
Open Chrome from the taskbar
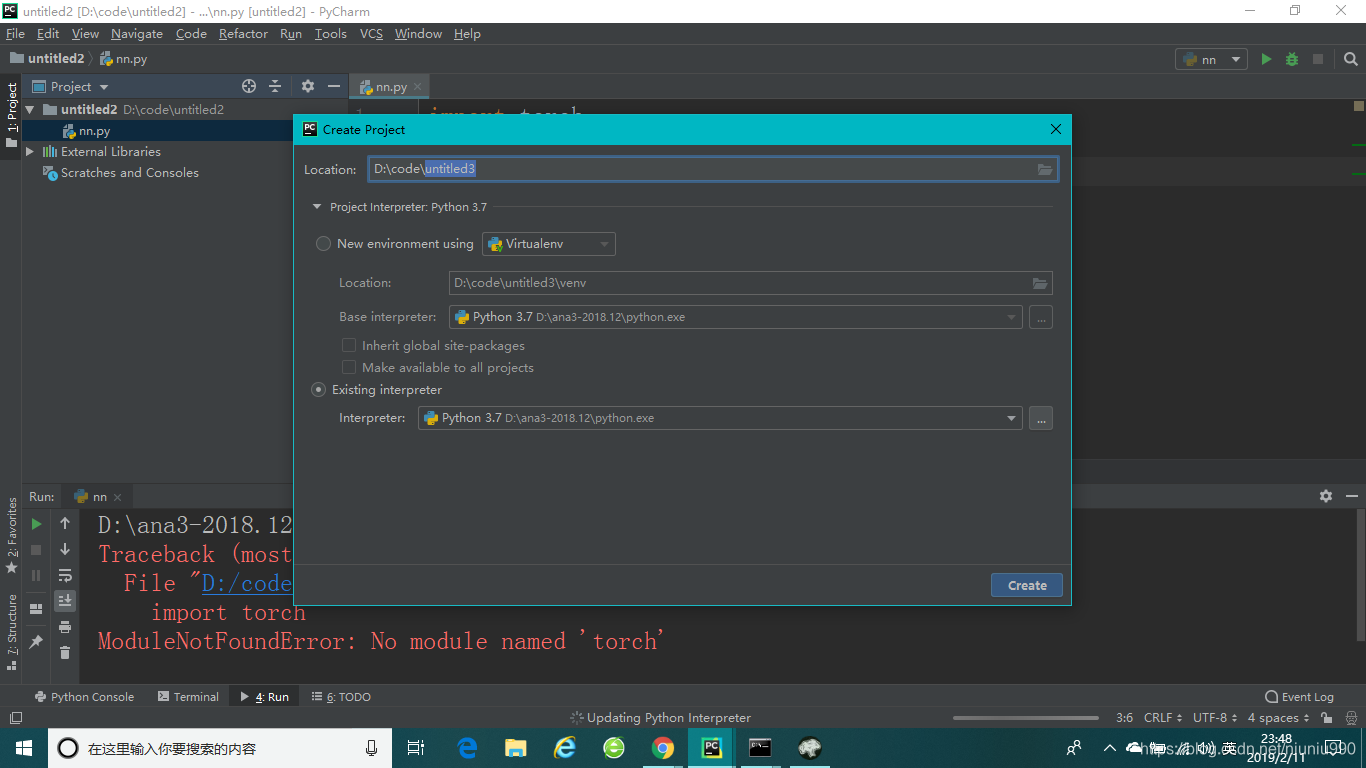pos(662,748)
